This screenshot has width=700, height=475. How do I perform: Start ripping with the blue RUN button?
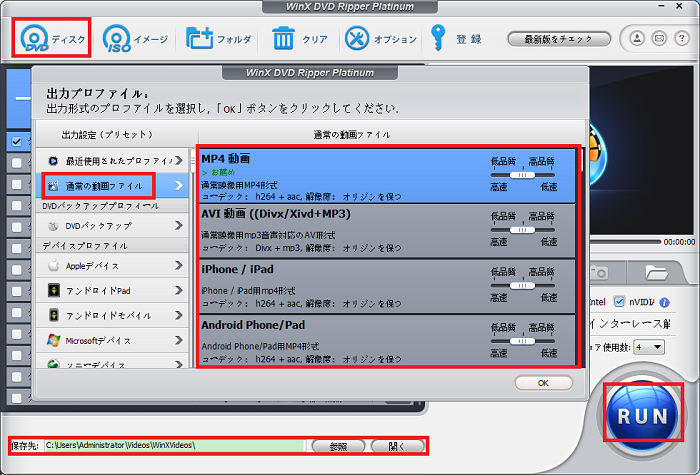(642, 416)
